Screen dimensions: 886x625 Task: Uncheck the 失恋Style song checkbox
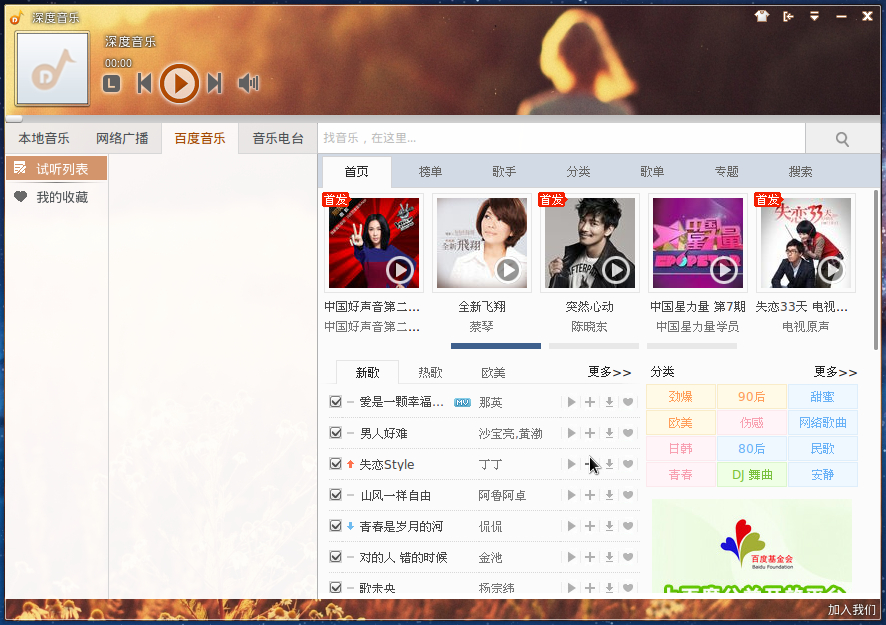coord(336,464)
